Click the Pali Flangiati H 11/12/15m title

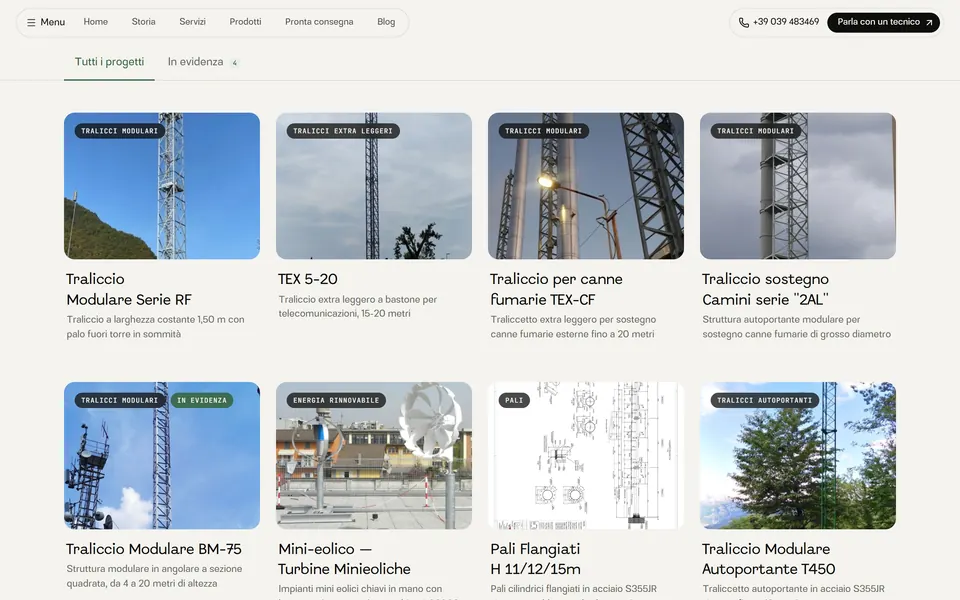(535, 559)
